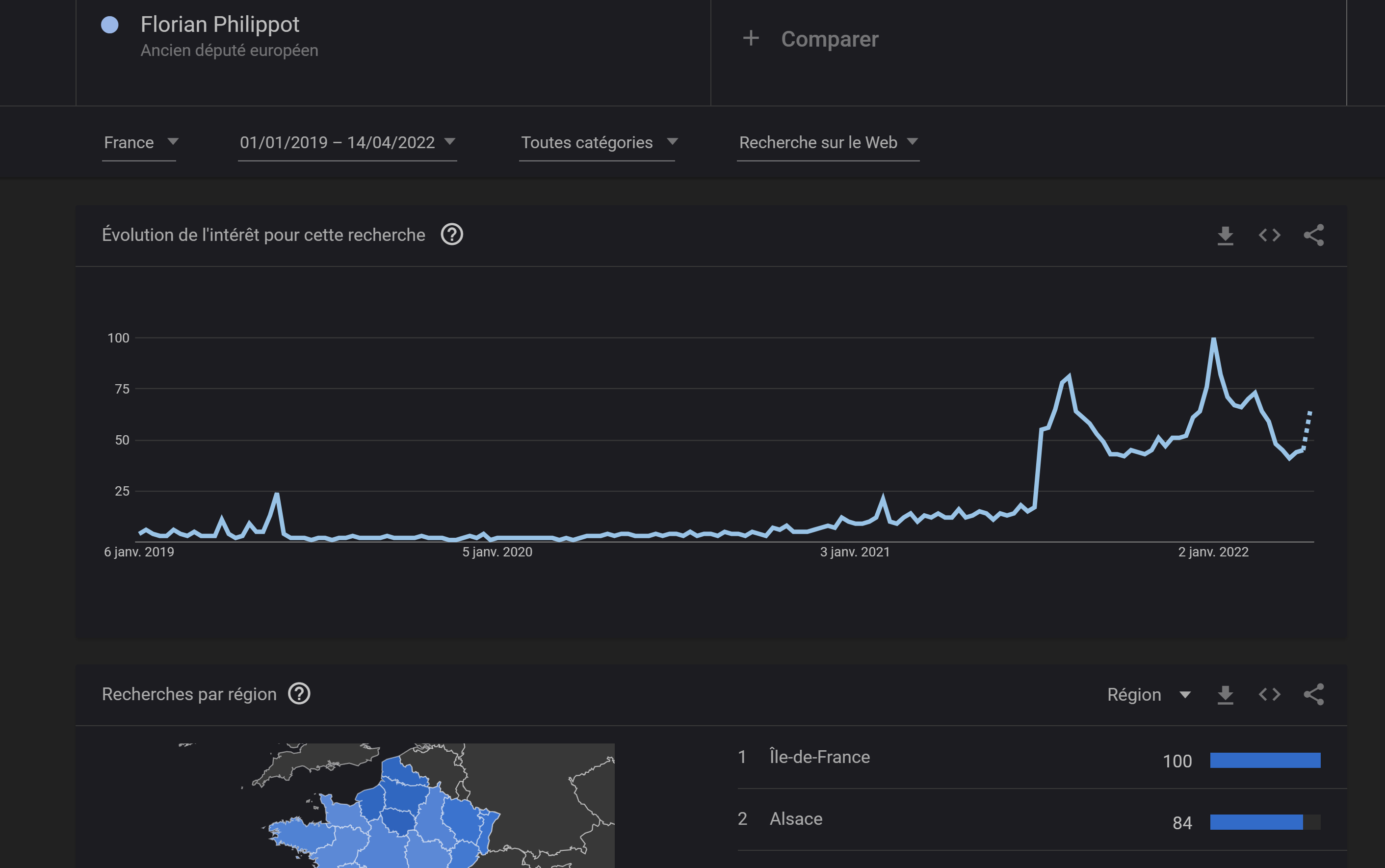This screenshot has width=1385, height=868.
Task: Download the searches by region data
Action: (x=1225, y=695)
